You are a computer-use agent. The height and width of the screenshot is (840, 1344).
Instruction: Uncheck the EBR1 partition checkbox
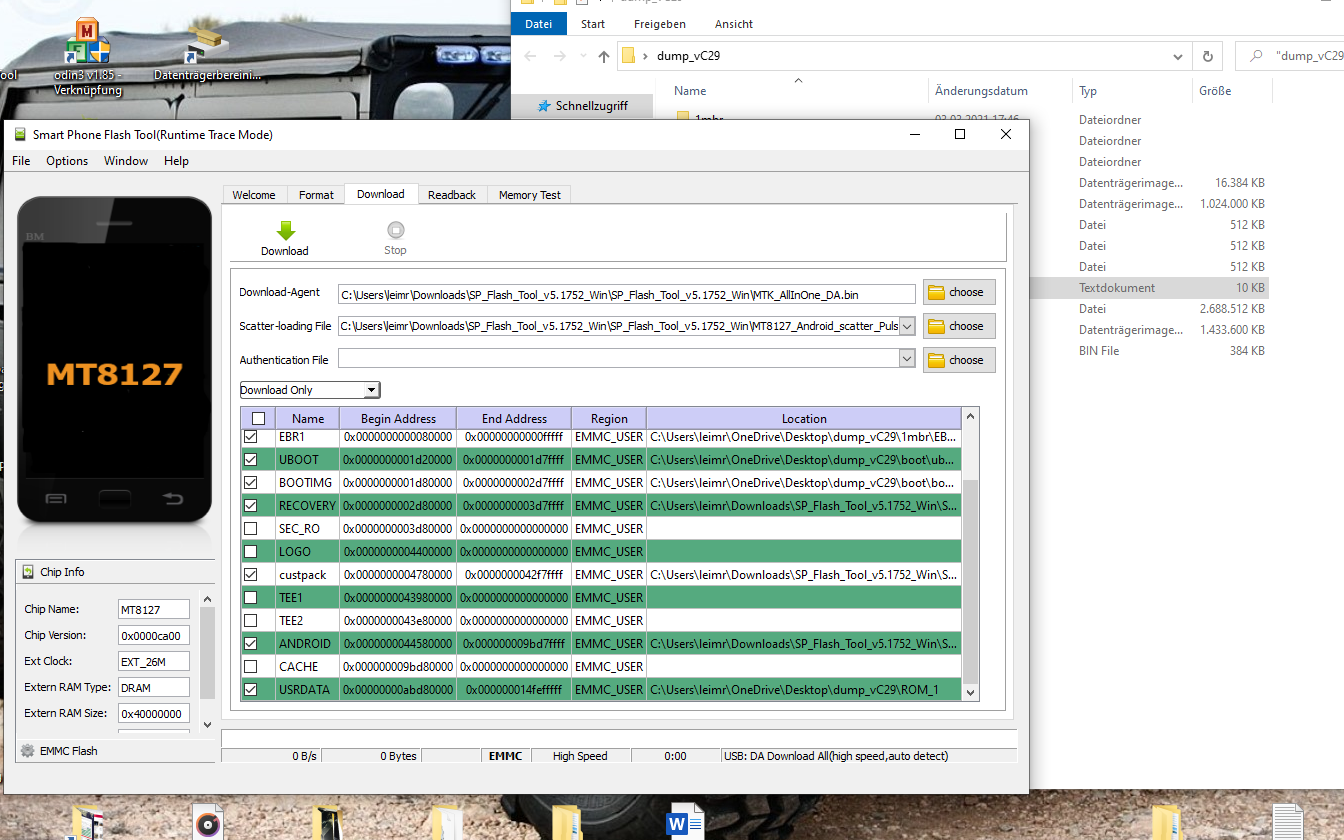[251, 437]
